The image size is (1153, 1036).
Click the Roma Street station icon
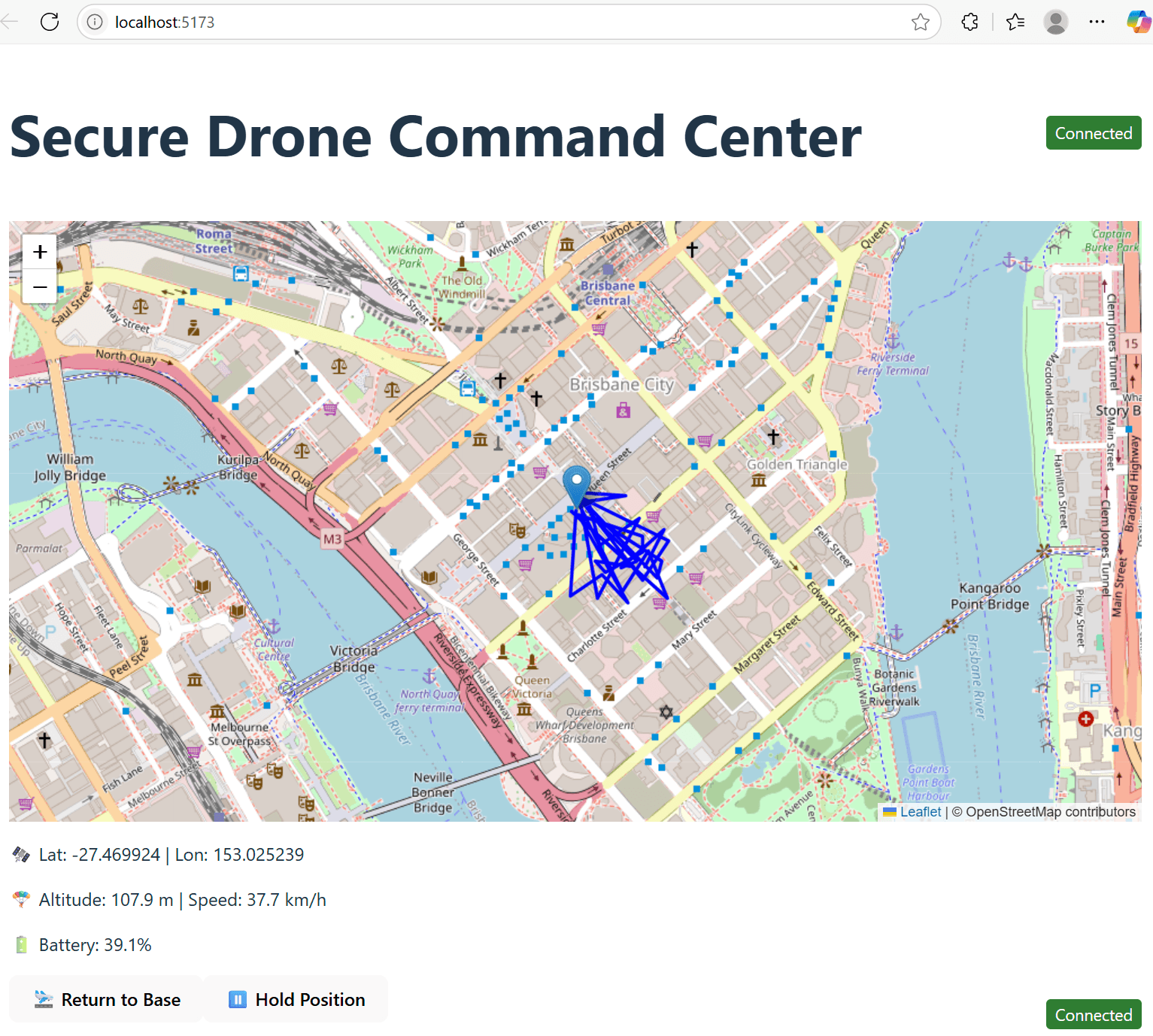tap(241, 274)
